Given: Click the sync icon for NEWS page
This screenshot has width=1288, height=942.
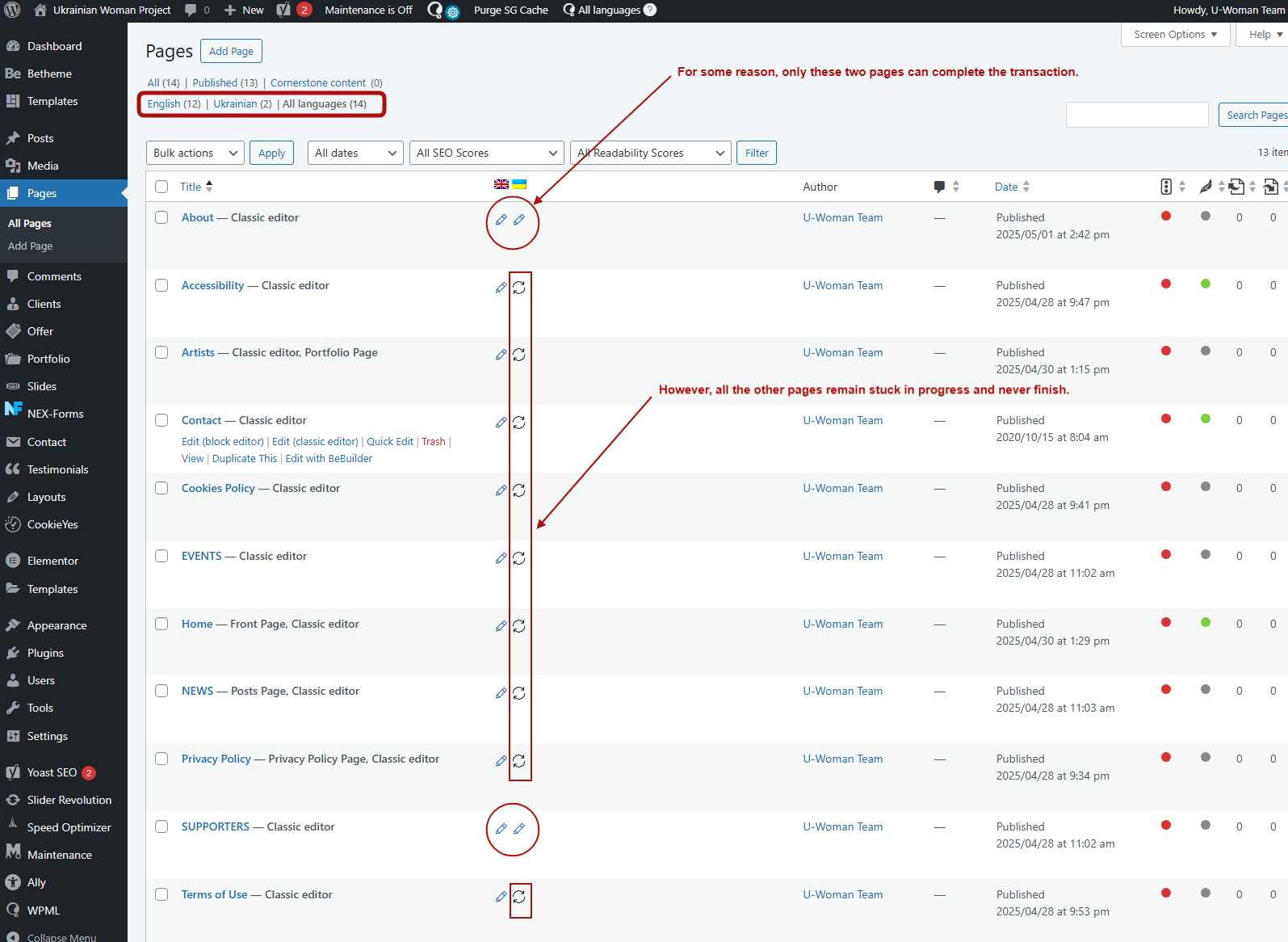Looking at the screenshot, I should (519, 693).
